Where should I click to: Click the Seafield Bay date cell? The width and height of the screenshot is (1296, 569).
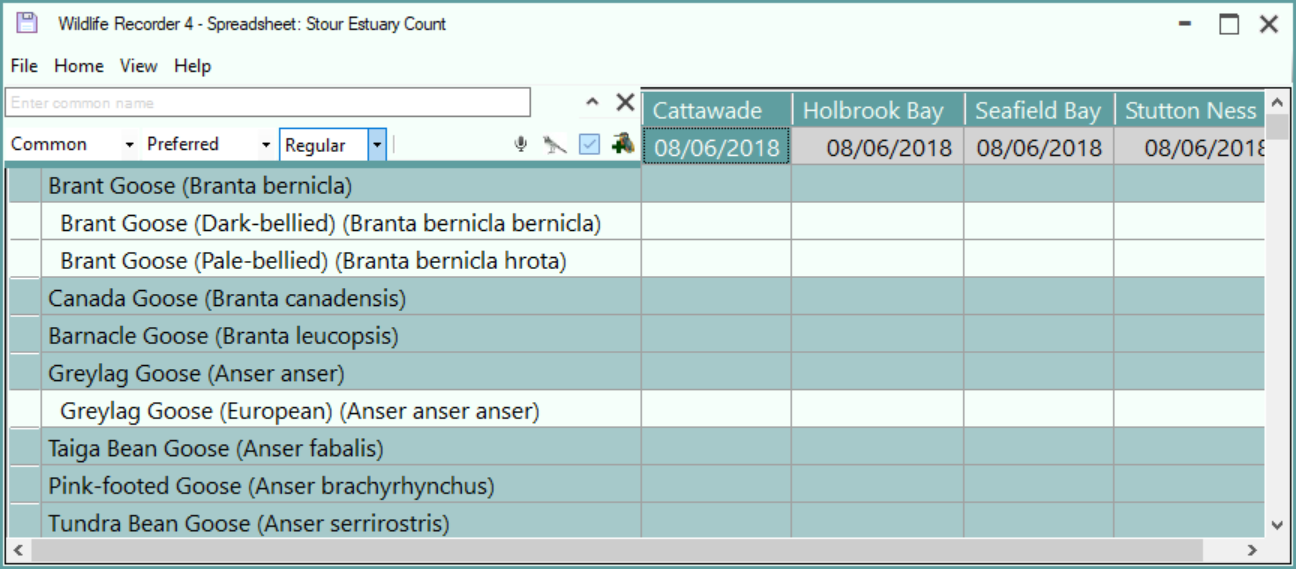coord(1039,147)
